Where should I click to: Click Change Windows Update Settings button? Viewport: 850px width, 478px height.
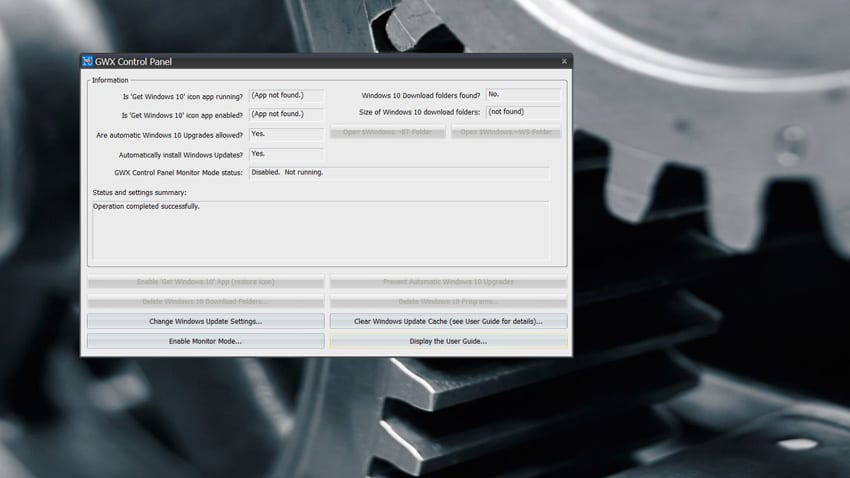(x=205, y=321)
